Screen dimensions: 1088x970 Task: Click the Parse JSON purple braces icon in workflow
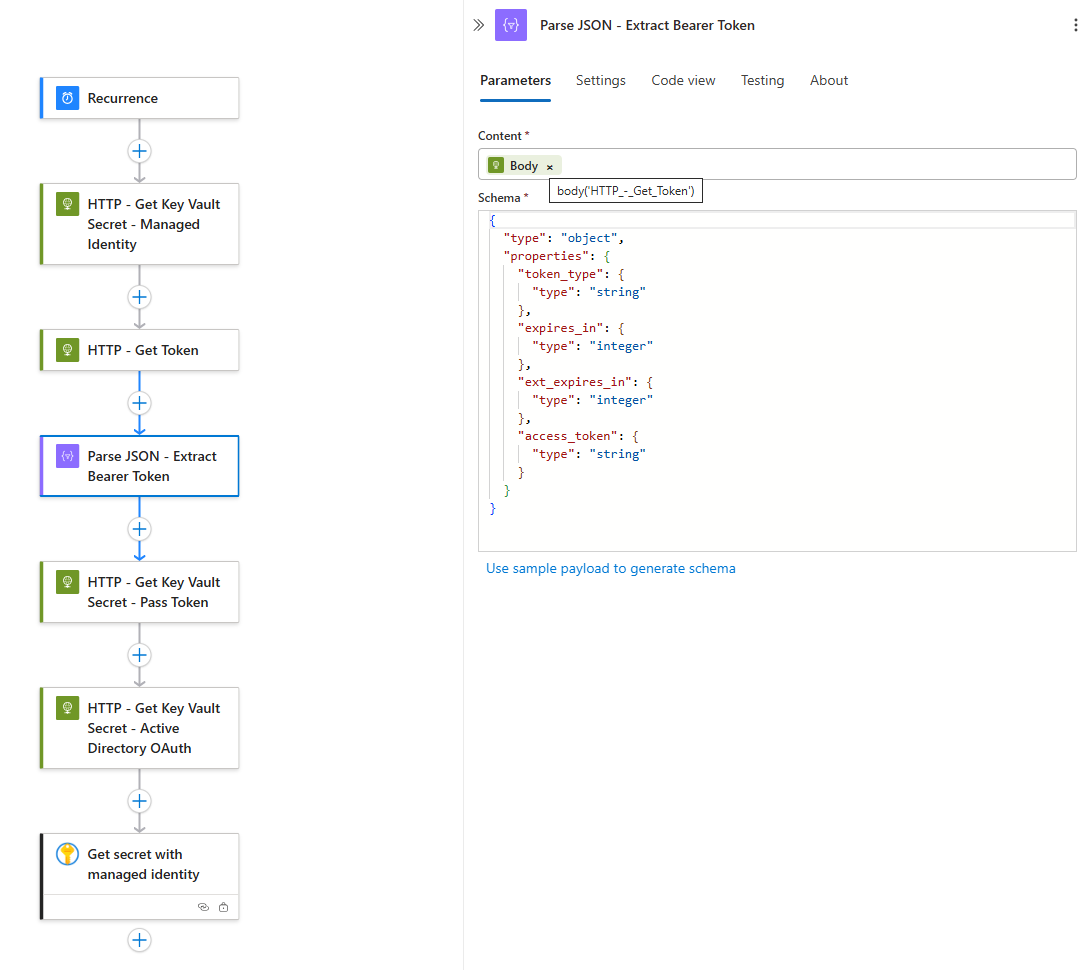(x=67, y=456)
